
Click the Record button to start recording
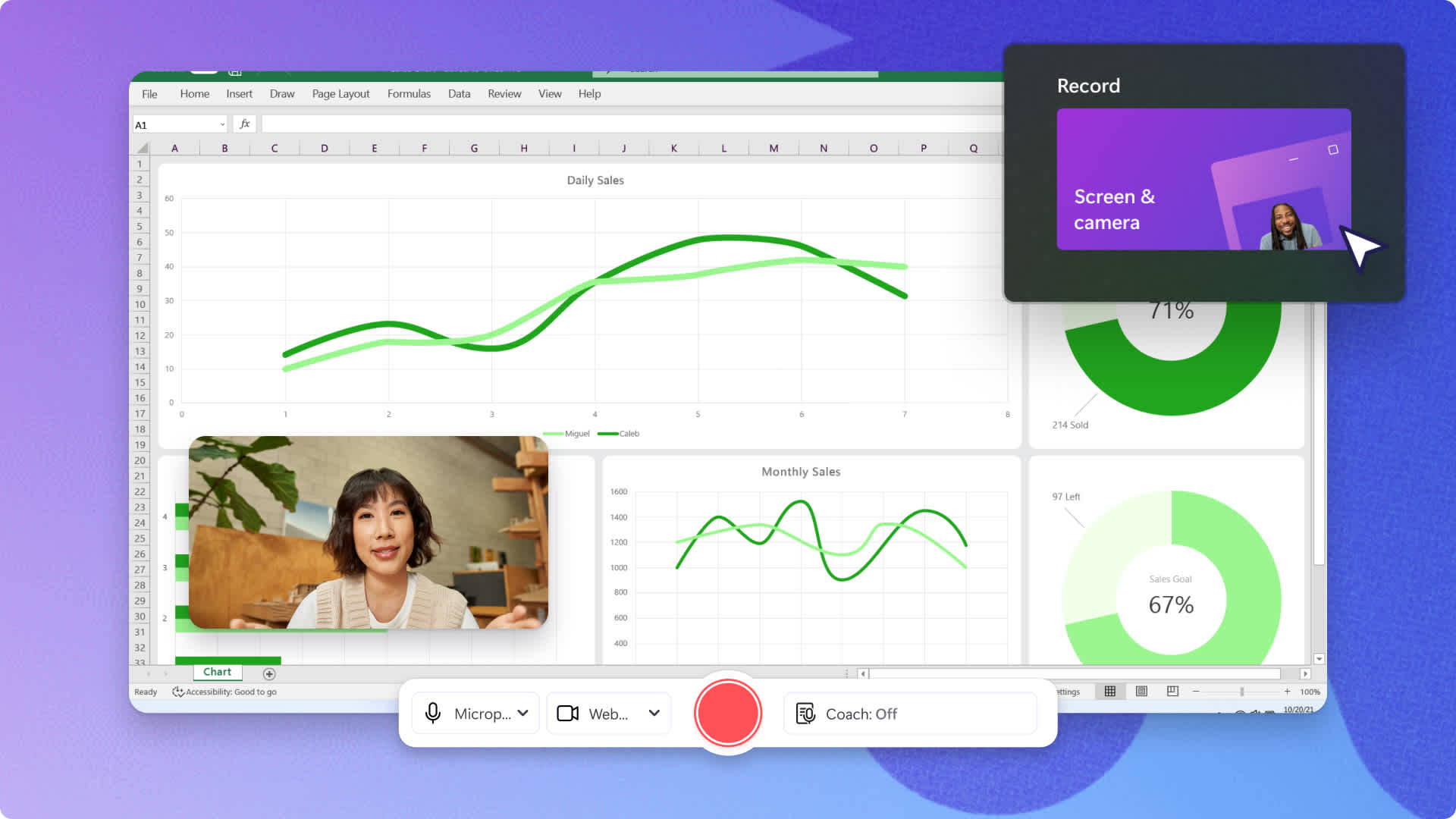pos(727,714)
